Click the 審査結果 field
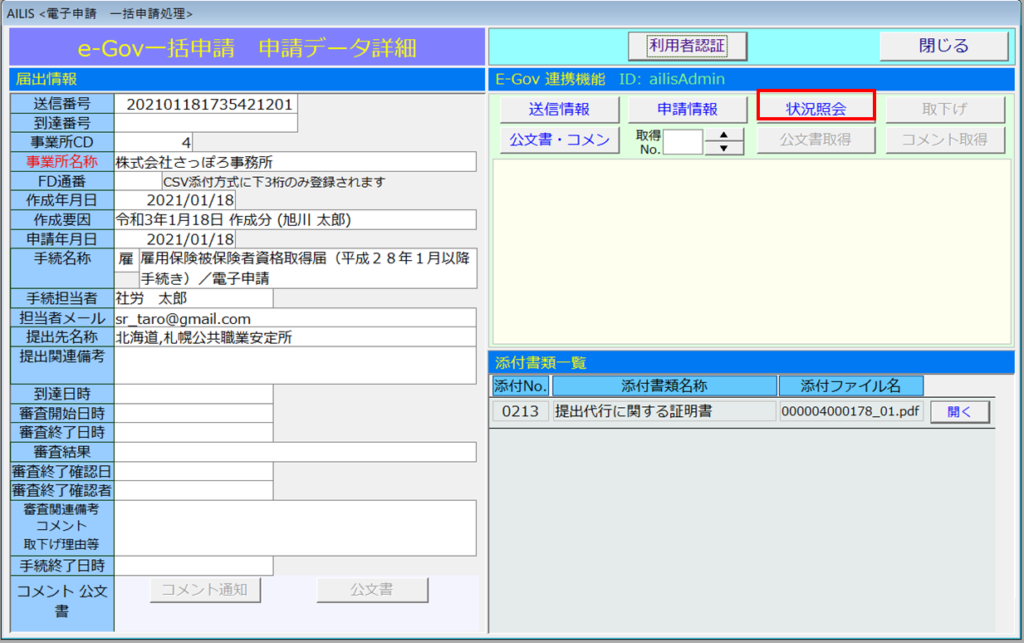Image resolution: width=1024 pixels, height=643 pixels. (294, 452)
